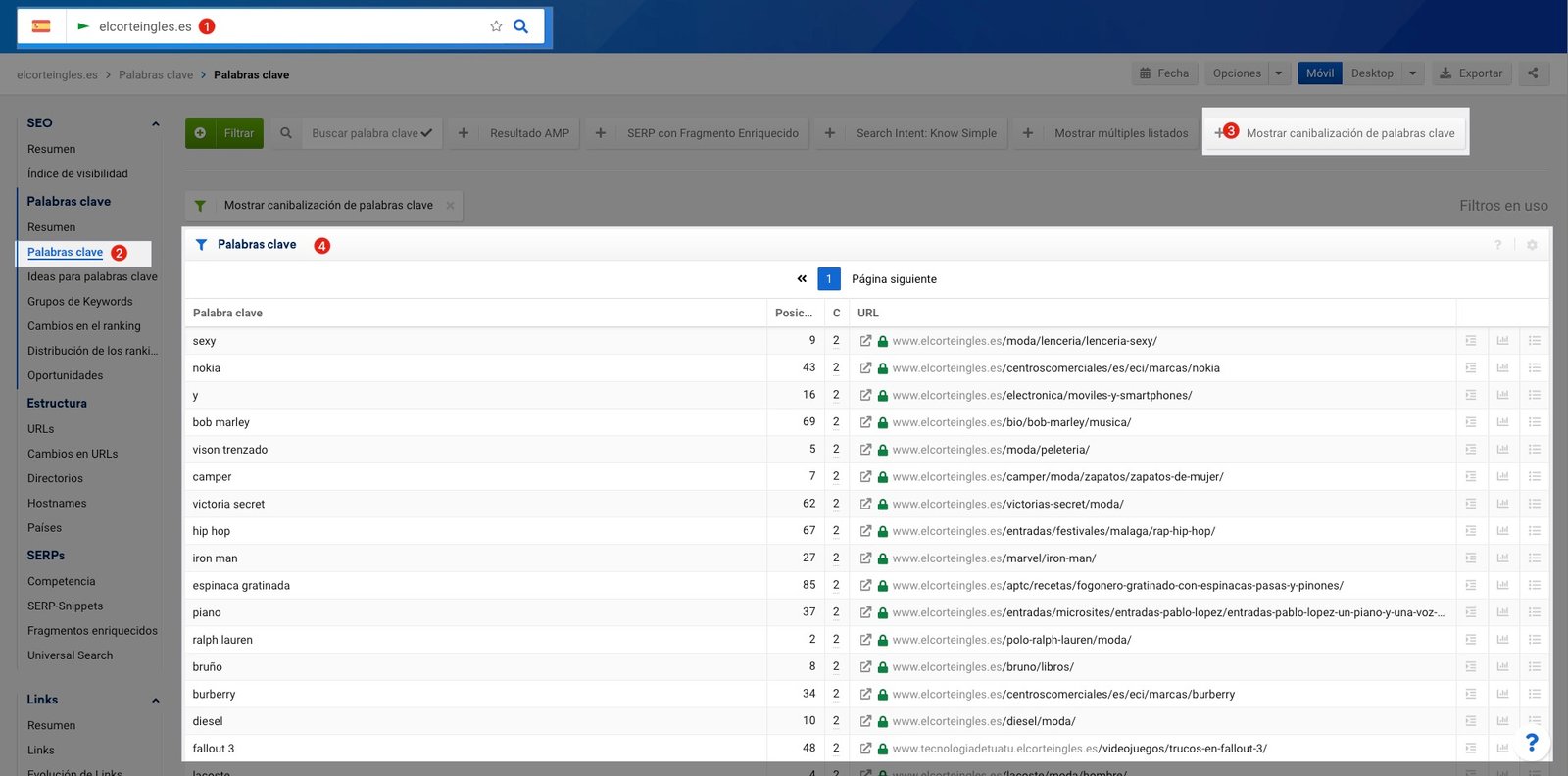Click the Fecha date button

[1164, 73]
